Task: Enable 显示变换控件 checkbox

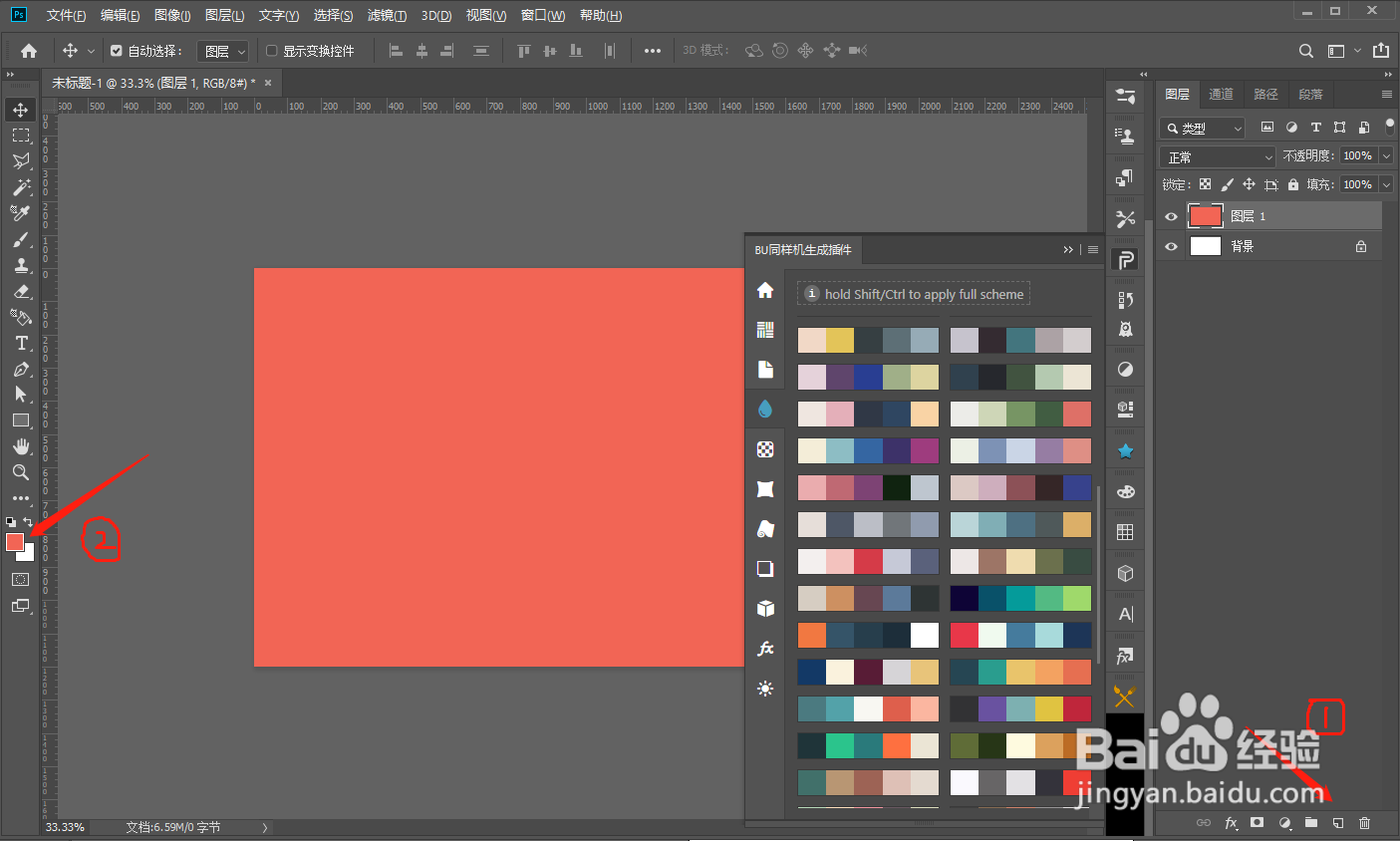Action: click(x=271, y=51)
